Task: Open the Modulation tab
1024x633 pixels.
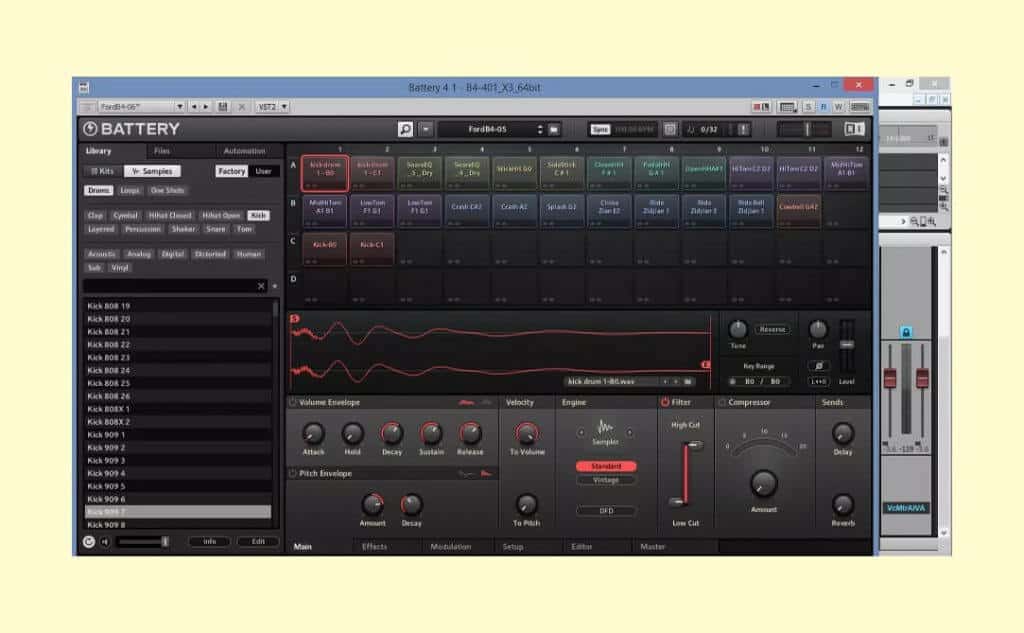Action: tap(451, 547)
